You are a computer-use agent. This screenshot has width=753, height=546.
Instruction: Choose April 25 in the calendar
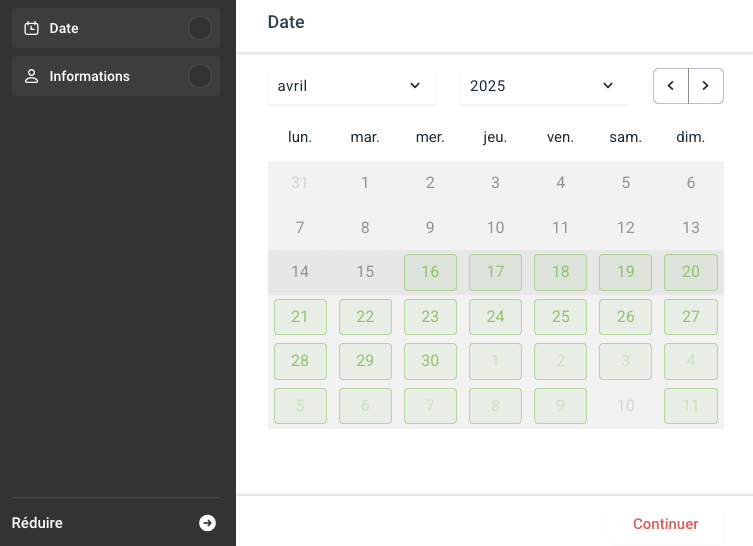(x=561, y=316)
